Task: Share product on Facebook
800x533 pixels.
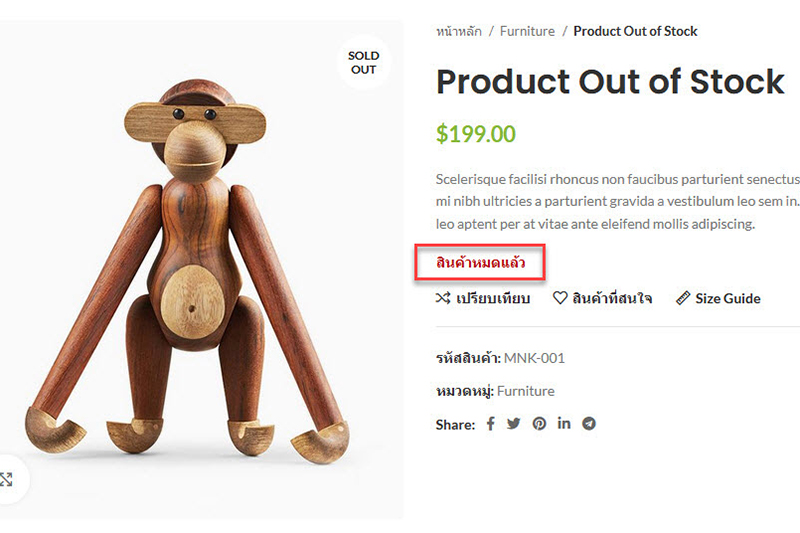Action: [x=490, y=424]
